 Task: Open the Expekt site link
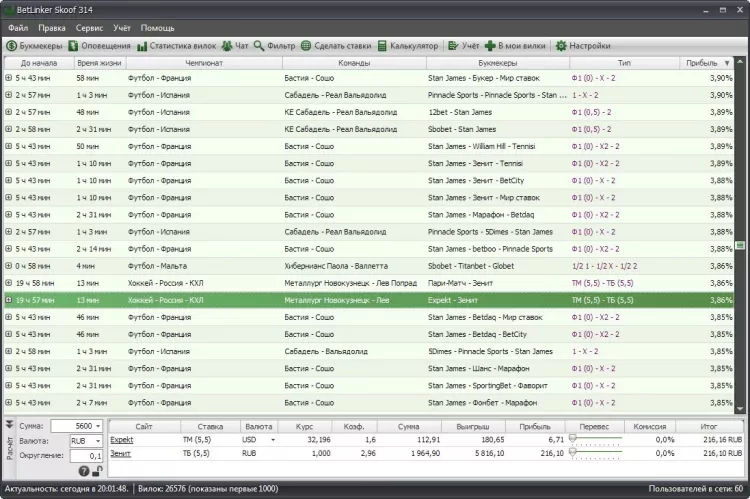pos(121,440)
